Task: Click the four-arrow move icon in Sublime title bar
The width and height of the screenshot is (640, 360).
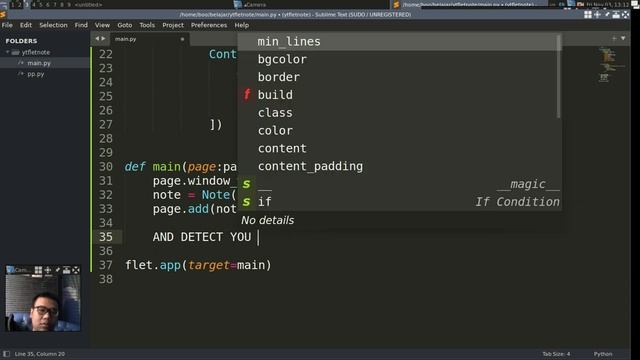Action: (597, 15)
